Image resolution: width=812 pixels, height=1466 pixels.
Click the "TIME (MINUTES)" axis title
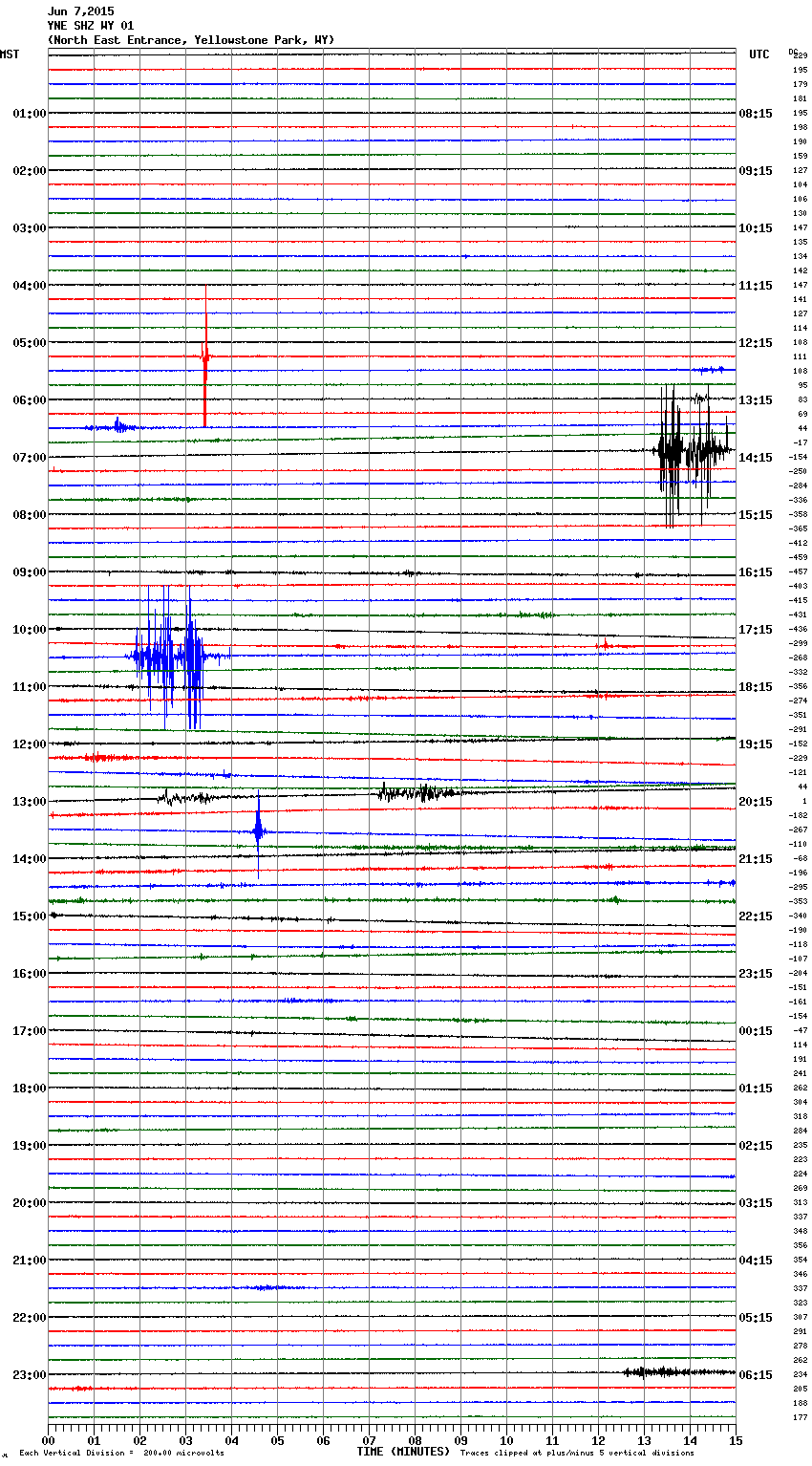coord(403,1452)
